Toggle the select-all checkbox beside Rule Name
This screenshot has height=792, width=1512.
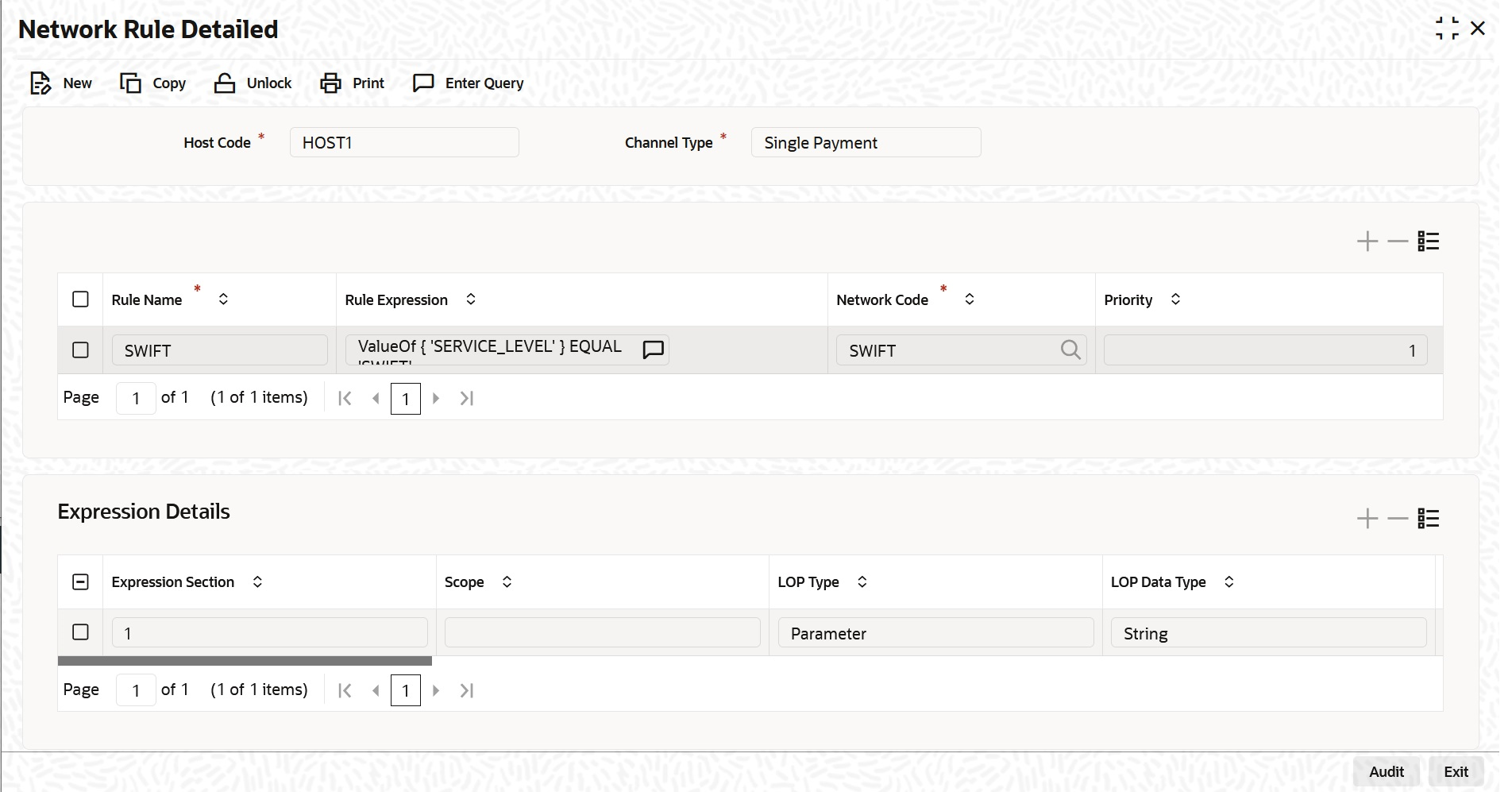coord(80,299)
